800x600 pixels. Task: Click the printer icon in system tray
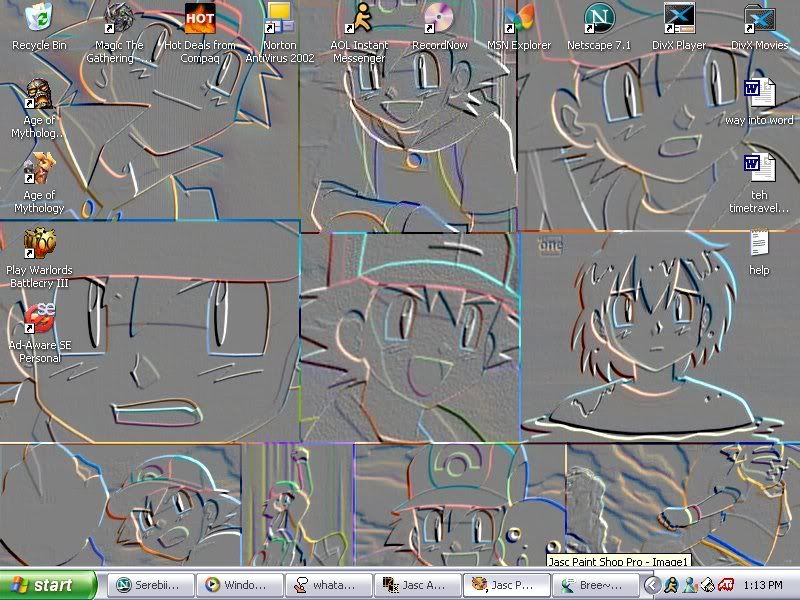708,585
